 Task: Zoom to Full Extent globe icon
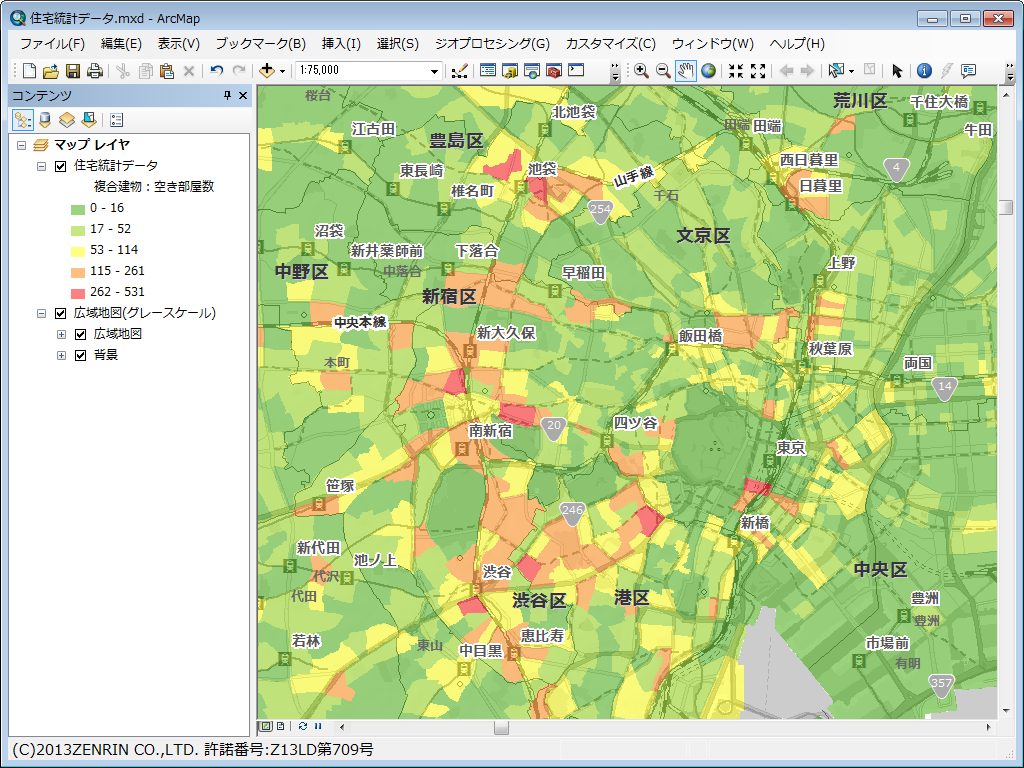(x=708, y=71)
